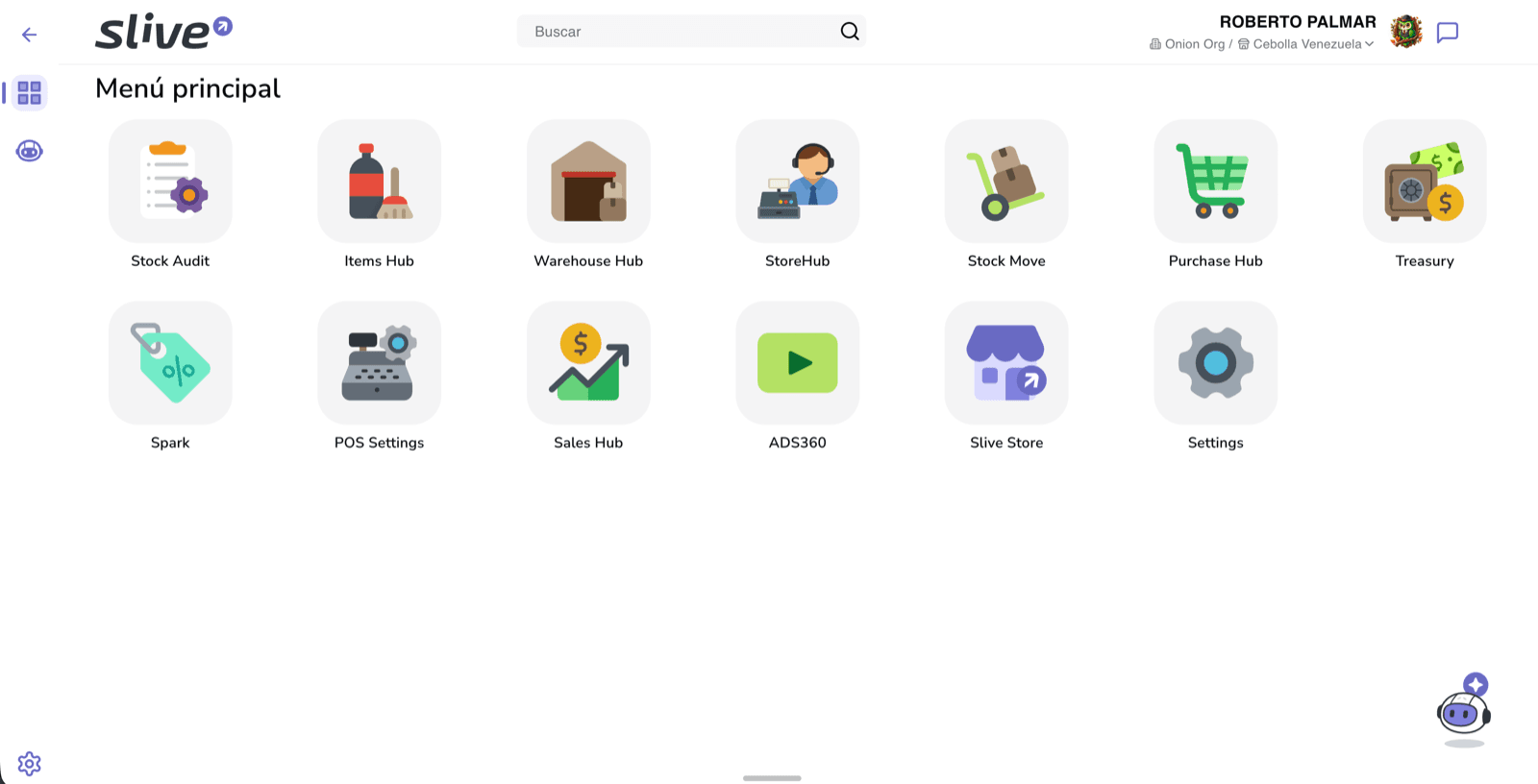The width and height of the screenshot is (1538, 784).
Task: Click the Stock Audit label
Action: coord(170,261)
